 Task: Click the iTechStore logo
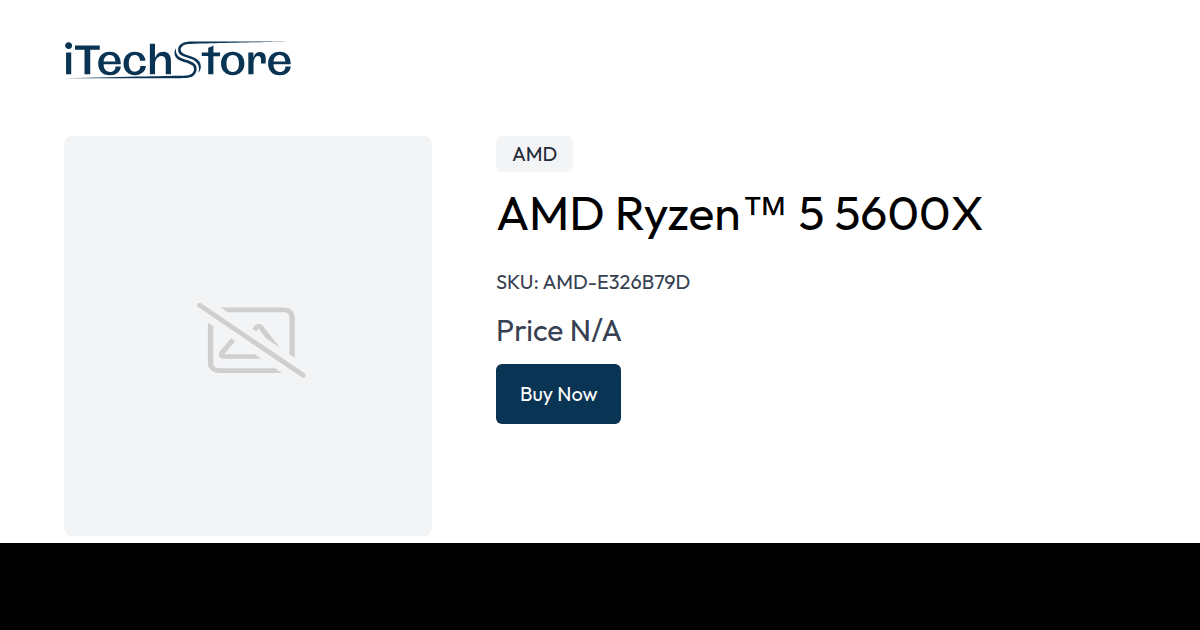coord(177,60)
